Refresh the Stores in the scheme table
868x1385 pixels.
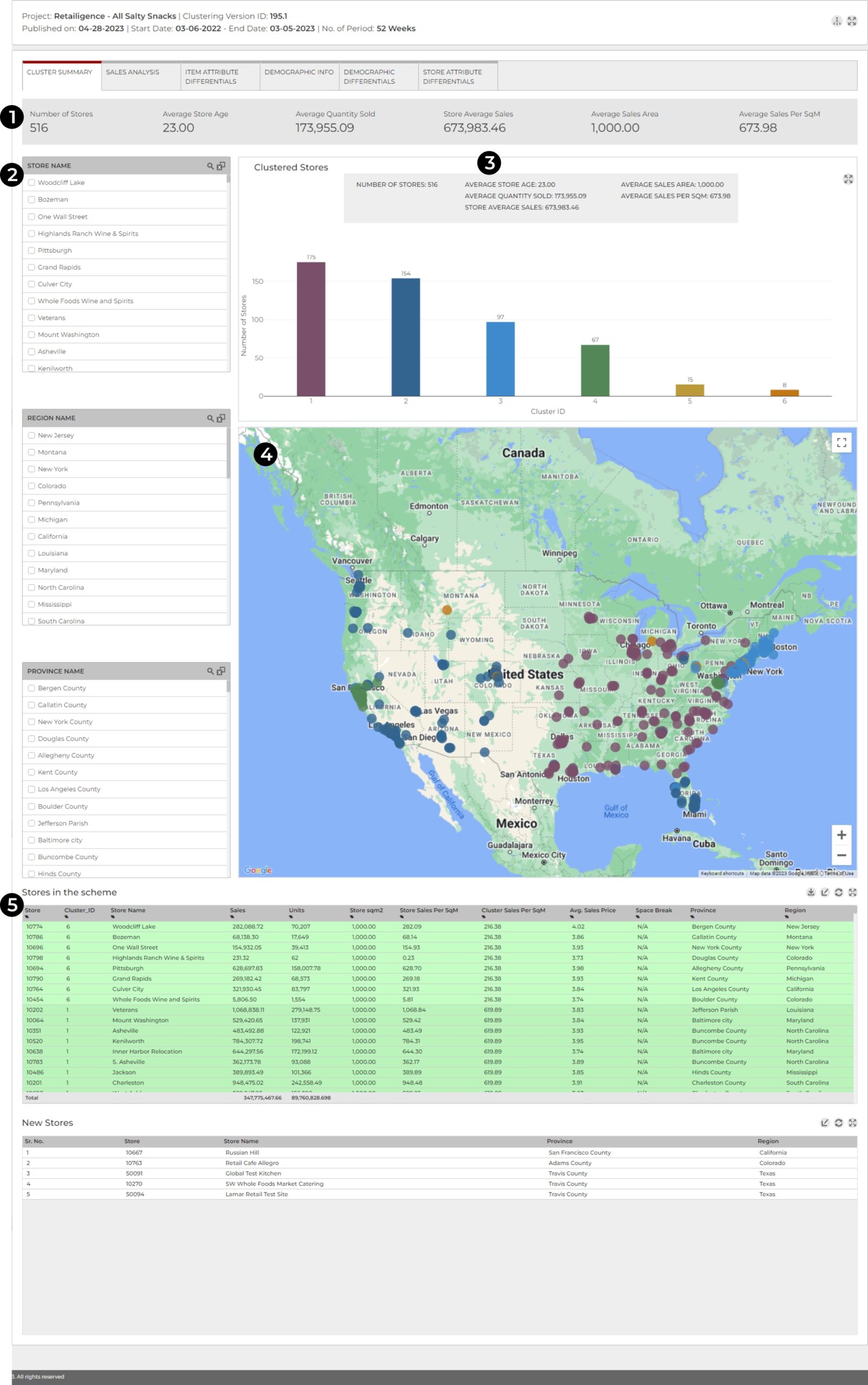pyautogui.click(x=838, y=892)
